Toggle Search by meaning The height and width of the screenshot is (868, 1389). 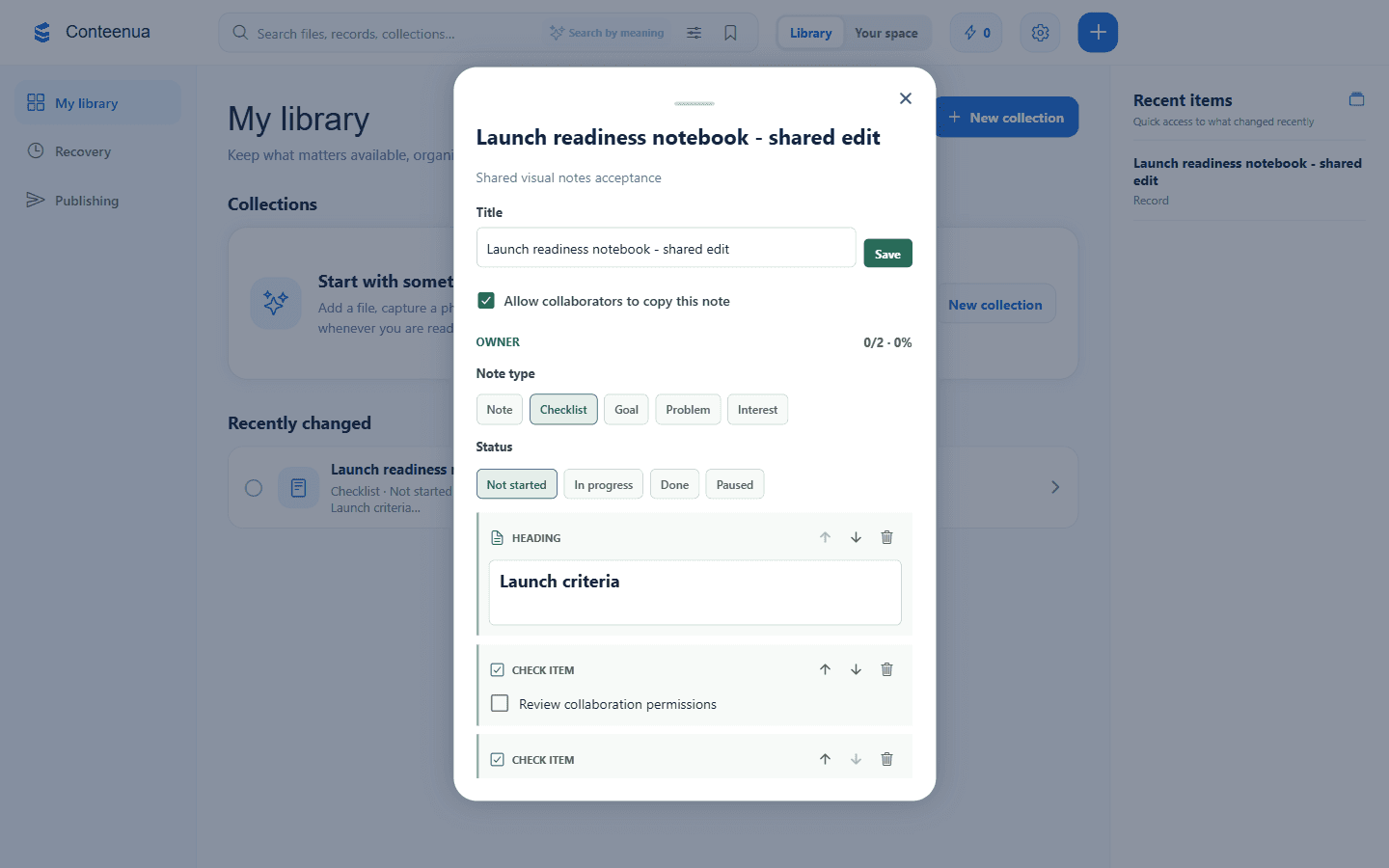click(x=607, y=33)
